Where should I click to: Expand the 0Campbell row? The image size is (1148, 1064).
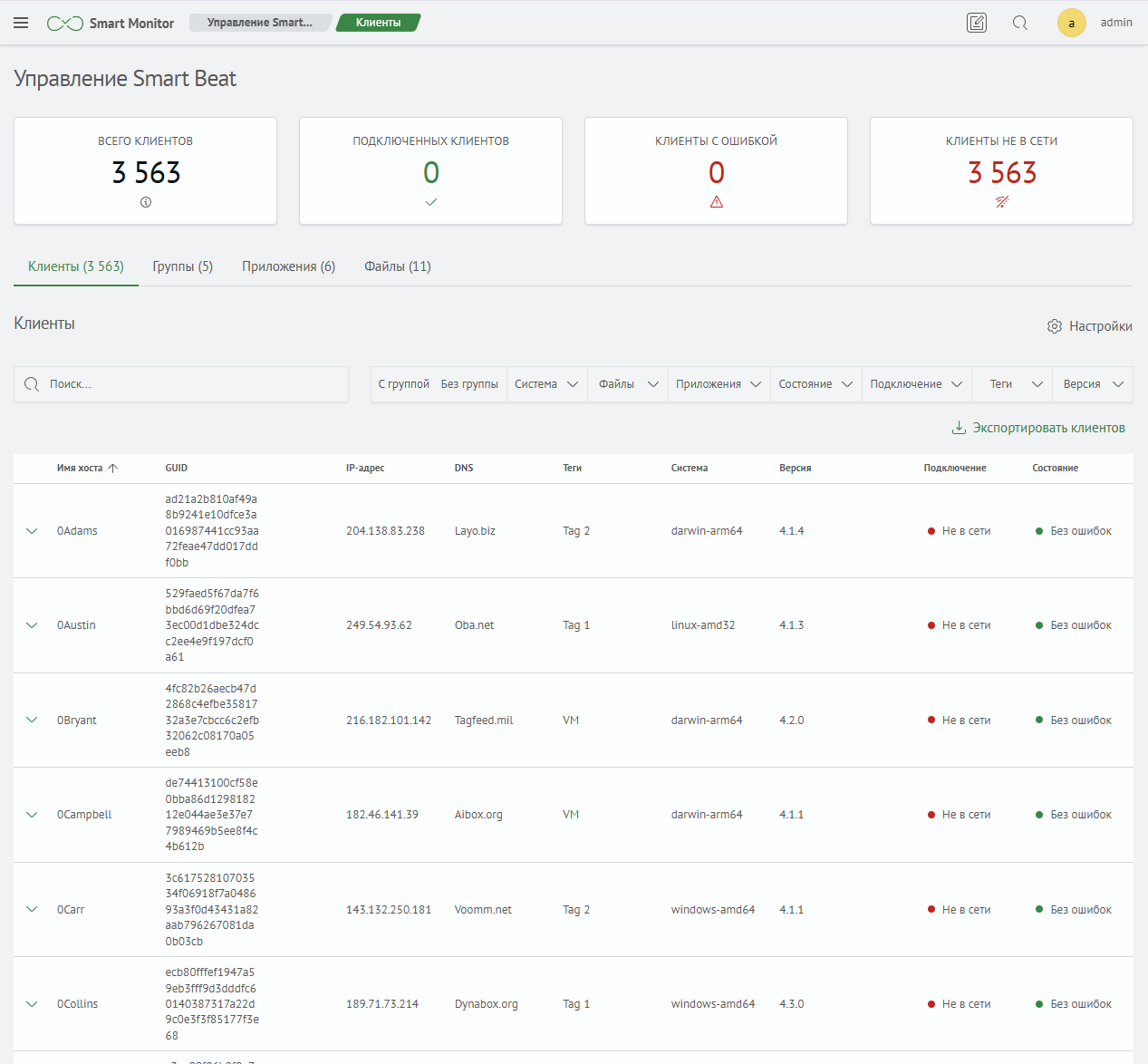(x=32, y=815)
